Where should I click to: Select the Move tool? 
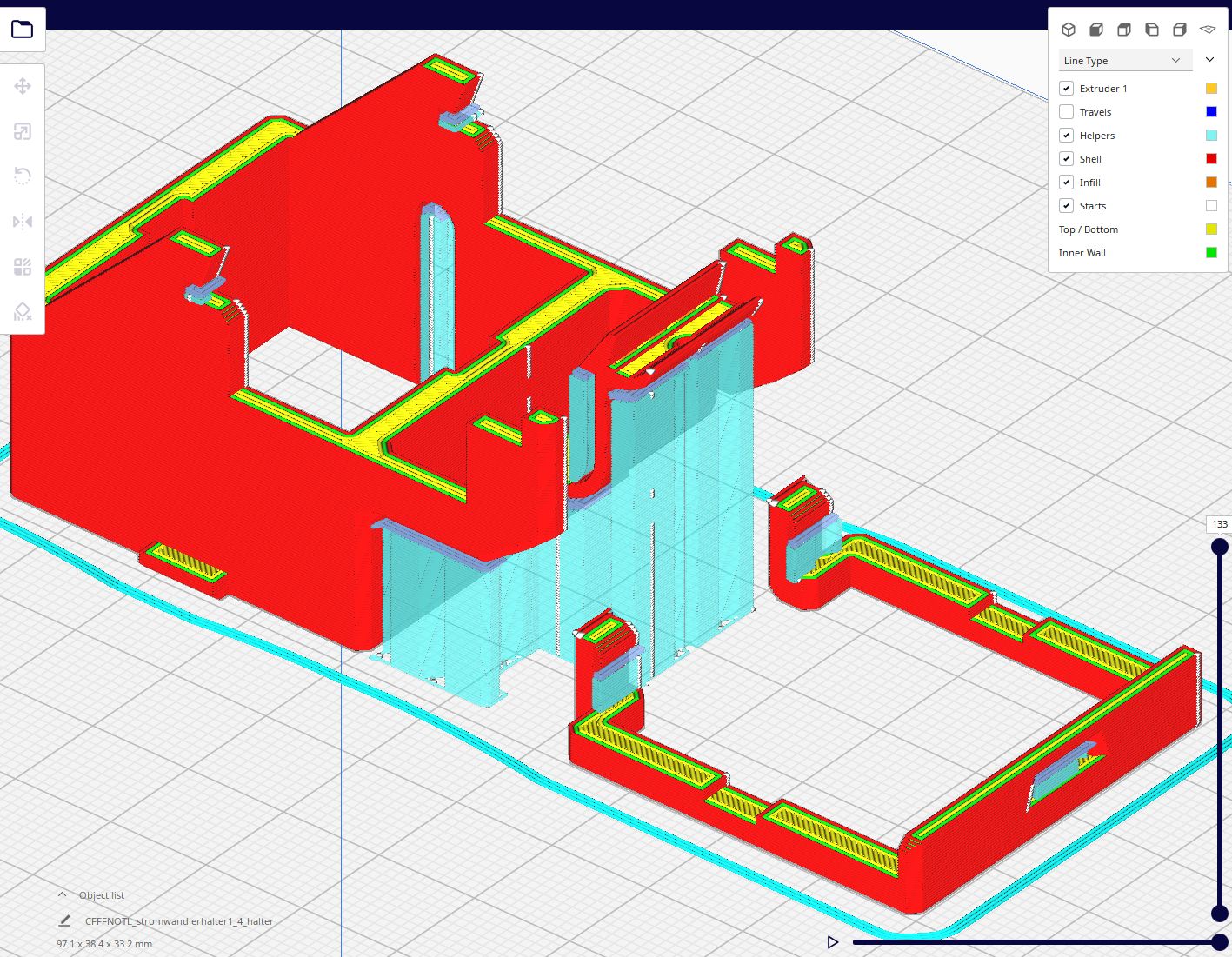(x=23, y=86)
